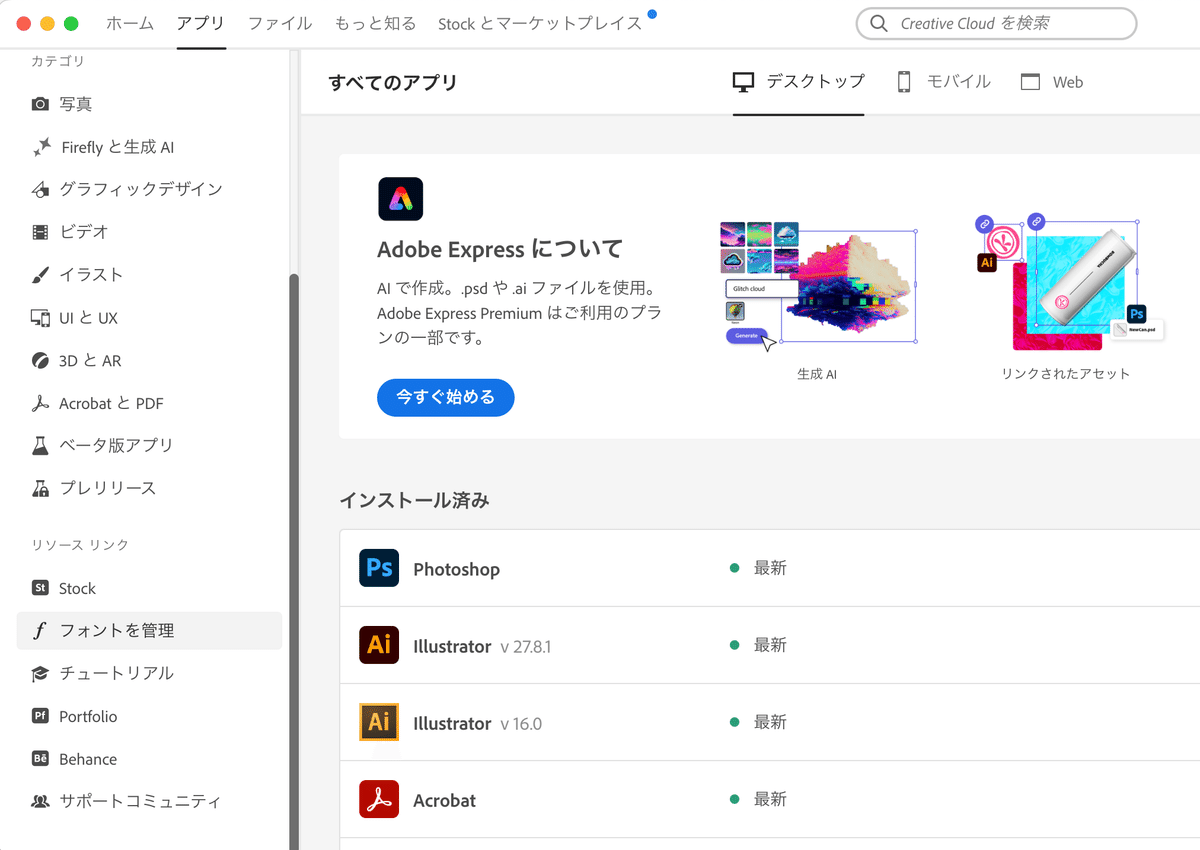Select the デスクトップ apps tab label
This screenshot has width=1200, height=850.
pyautogui.click(x=815, y=82)
